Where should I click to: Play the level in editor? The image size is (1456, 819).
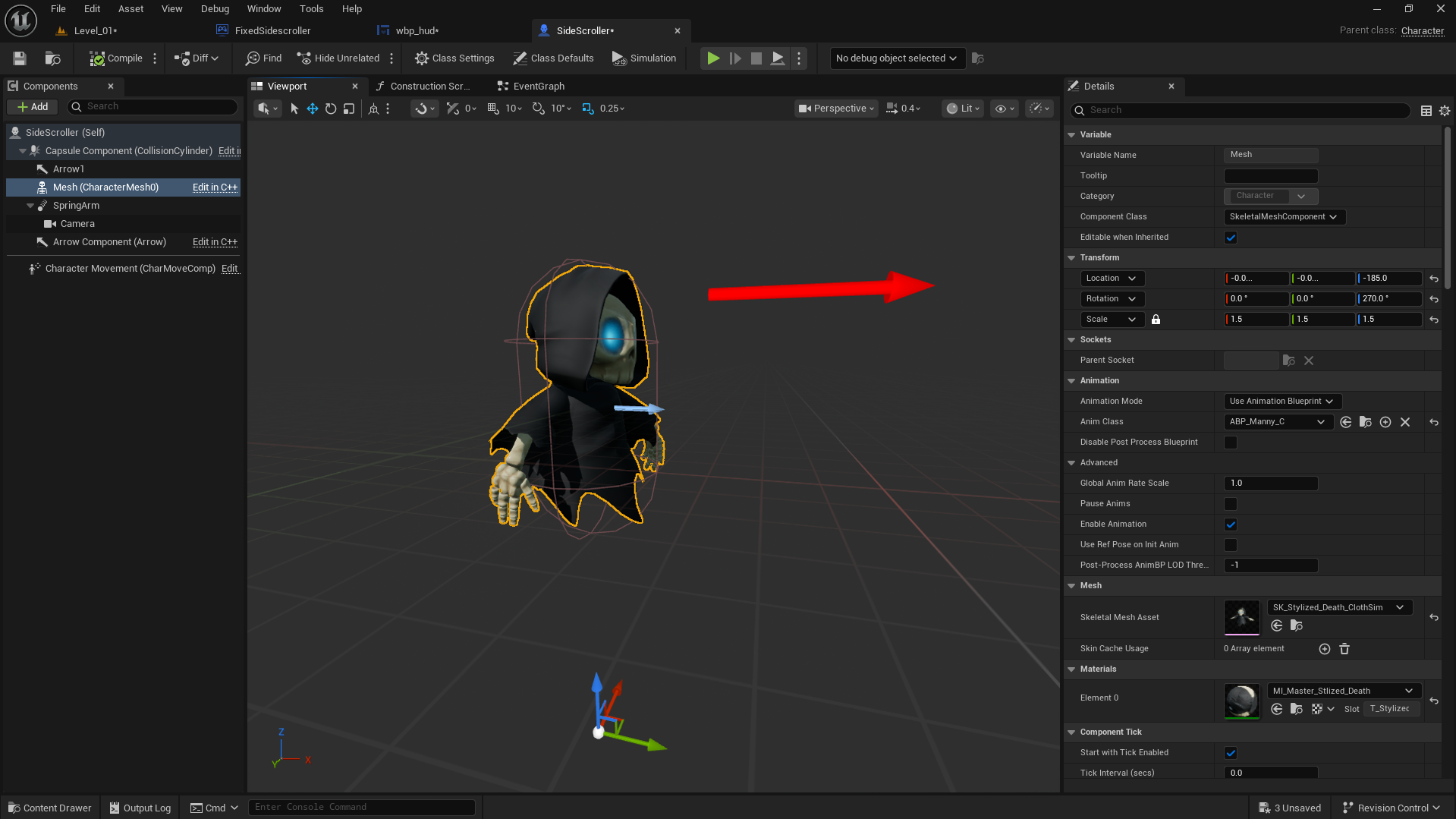tap(713, 58)
